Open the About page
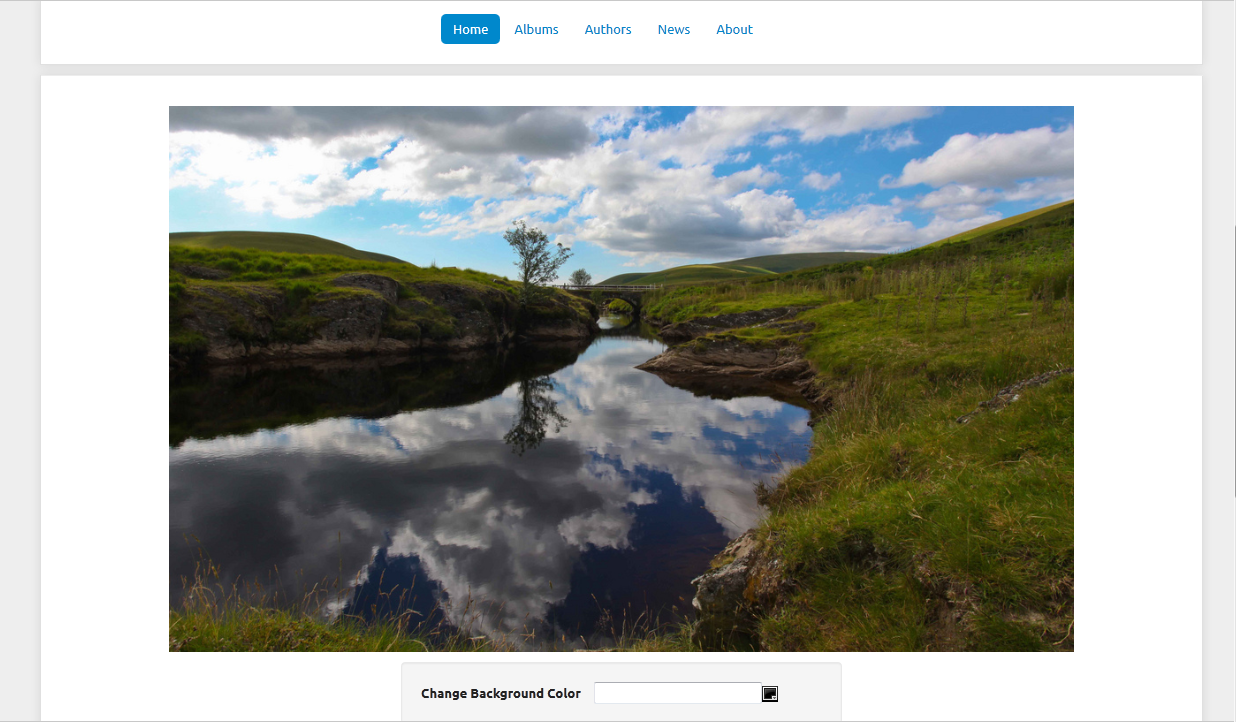The height and width of the screenshot is (722, 1236). coord(734,29)
